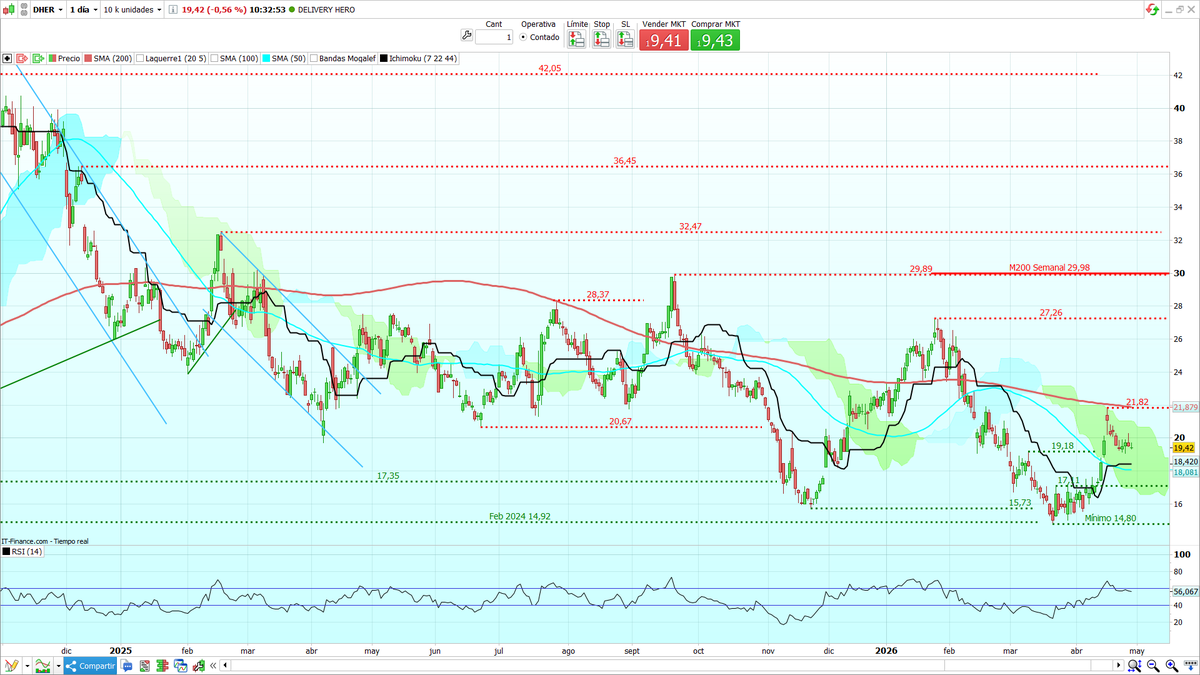The width and height of the screenshot is (1200, 675).
Task: Collapse the bottom toolbar with double chevron
Action: pos(212,666)
